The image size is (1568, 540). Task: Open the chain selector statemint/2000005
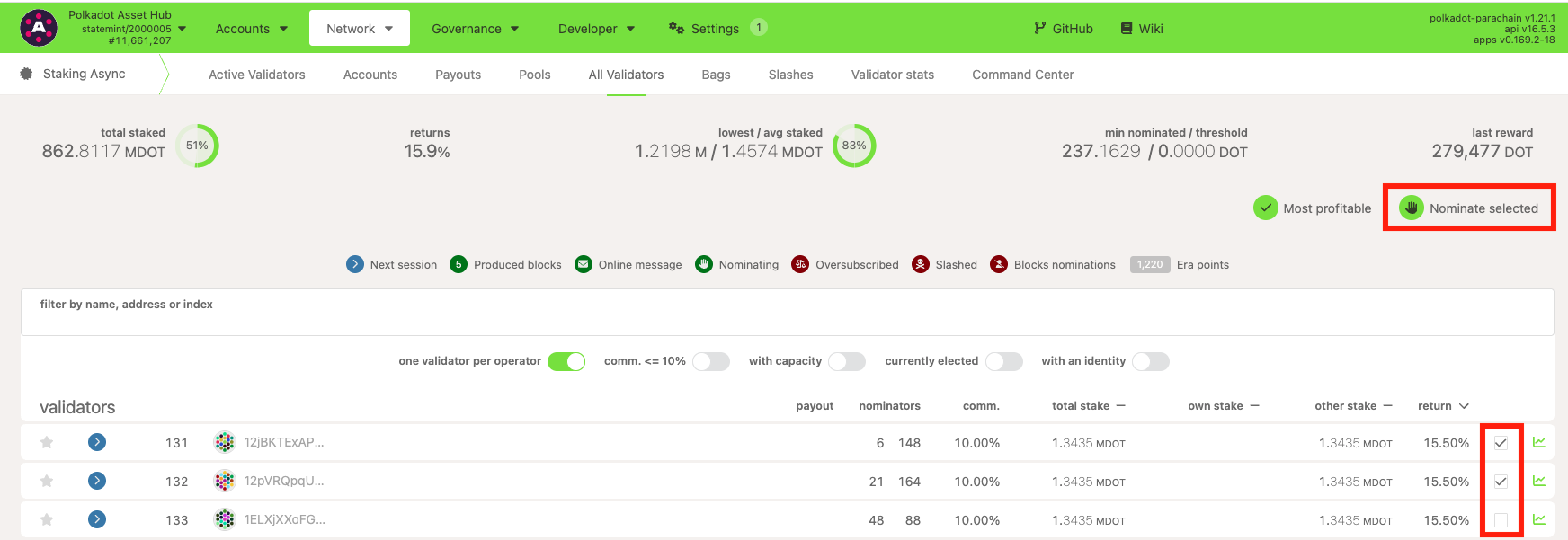pyautogui.click(x=127, y=28)
